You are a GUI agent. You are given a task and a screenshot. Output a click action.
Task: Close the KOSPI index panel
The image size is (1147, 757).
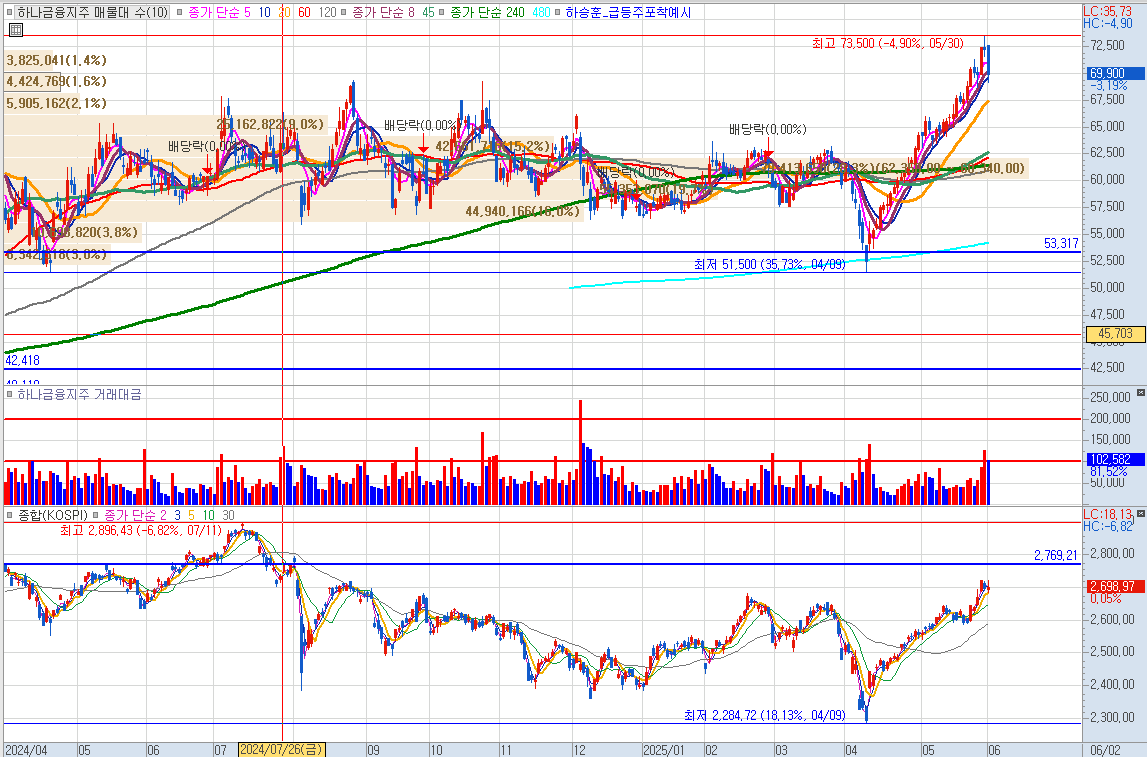click(1140, 514)
